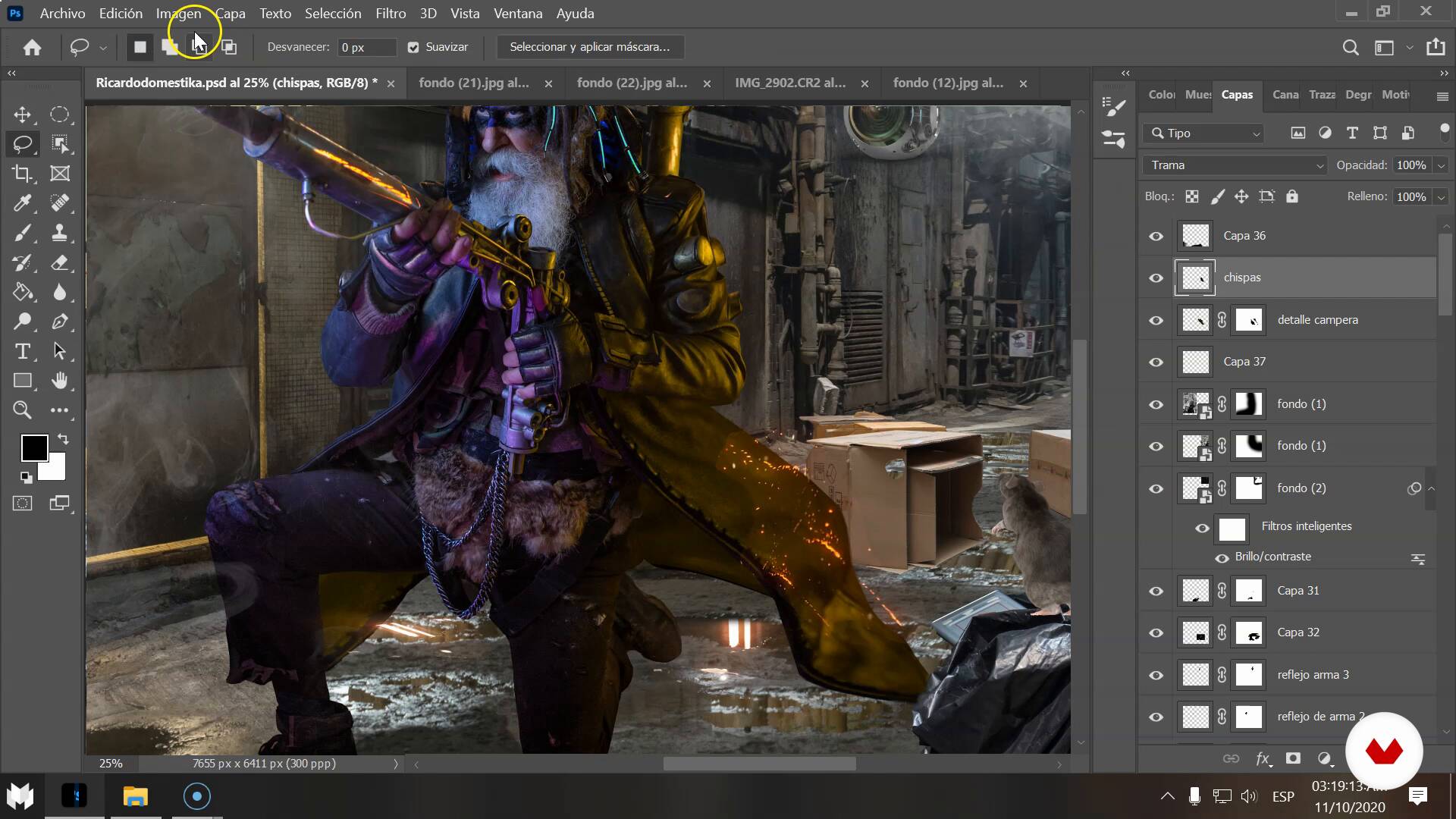
Task: Click the Home button in options bar
Action: tap(32, 47)
